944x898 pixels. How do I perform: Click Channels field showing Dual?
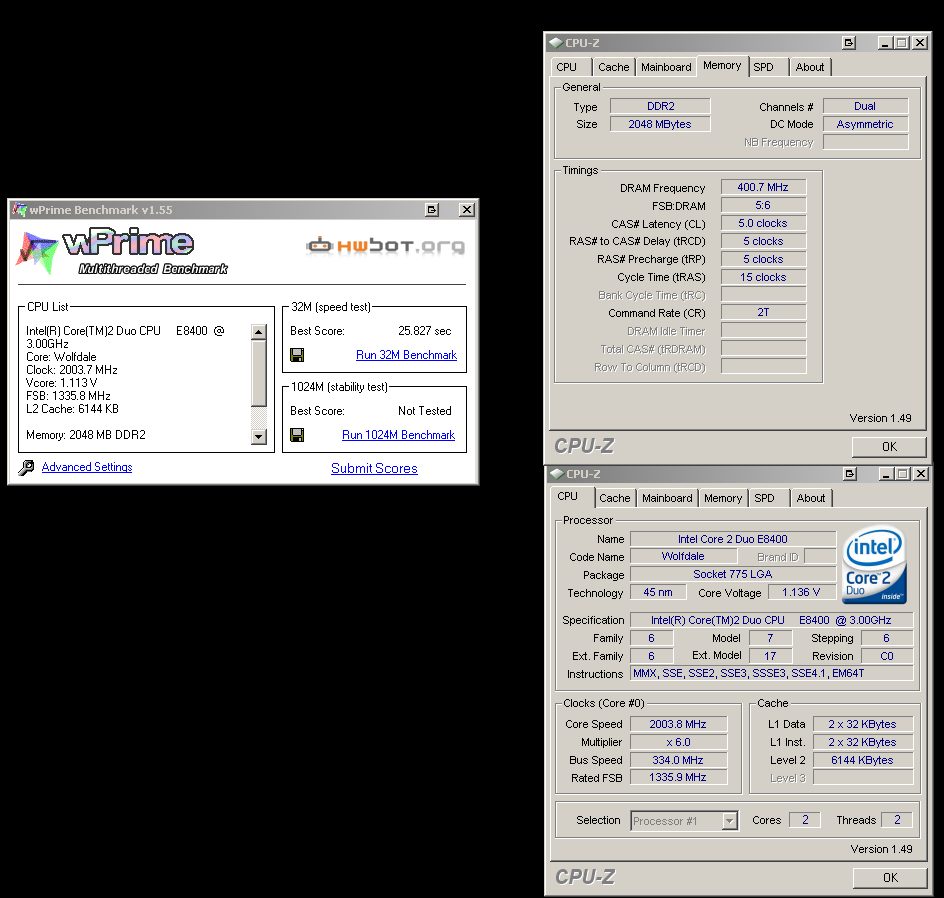click(865, 106)
